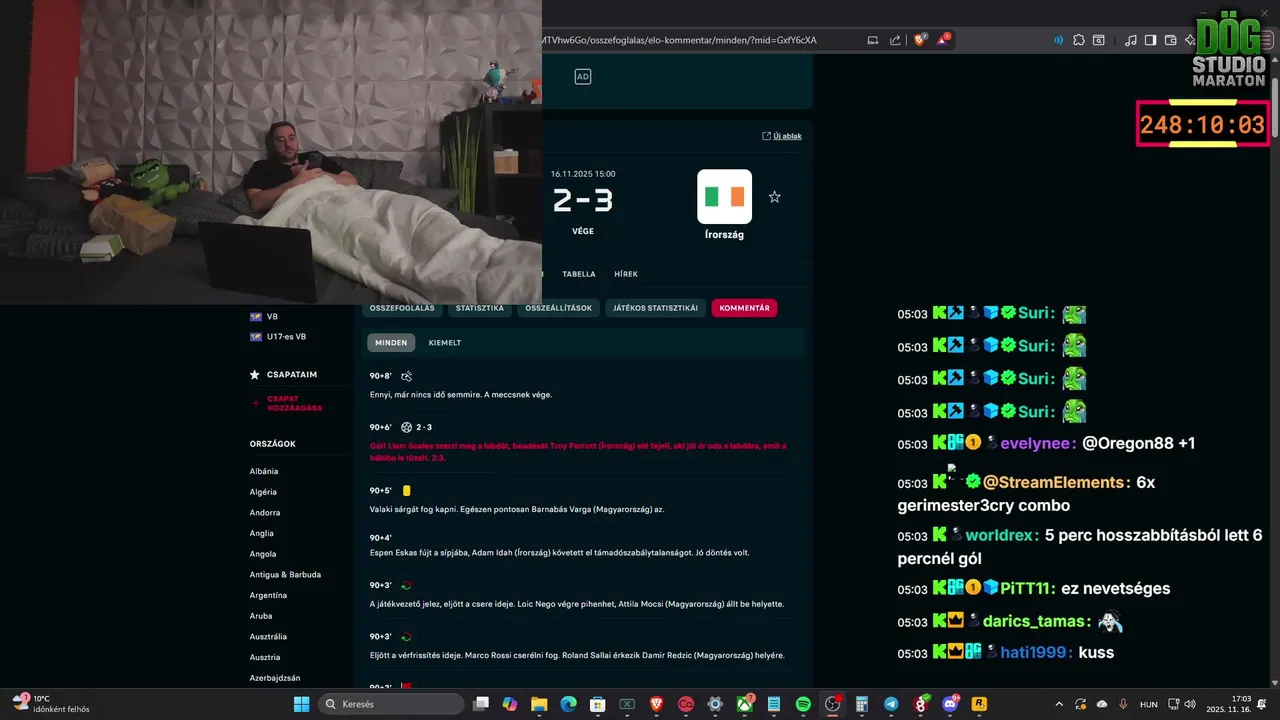The image size is (1280, 720).
Task: Select Anglia in the countries list
Action: pyautogui.click(x=262, y=533)
